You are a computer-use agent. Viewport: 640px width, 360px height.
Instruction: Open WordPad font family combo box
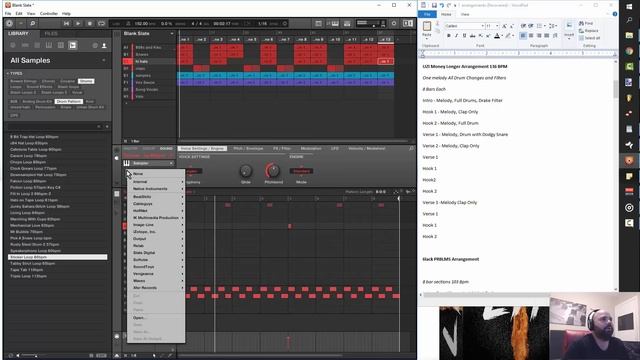[x=464, y=26]
